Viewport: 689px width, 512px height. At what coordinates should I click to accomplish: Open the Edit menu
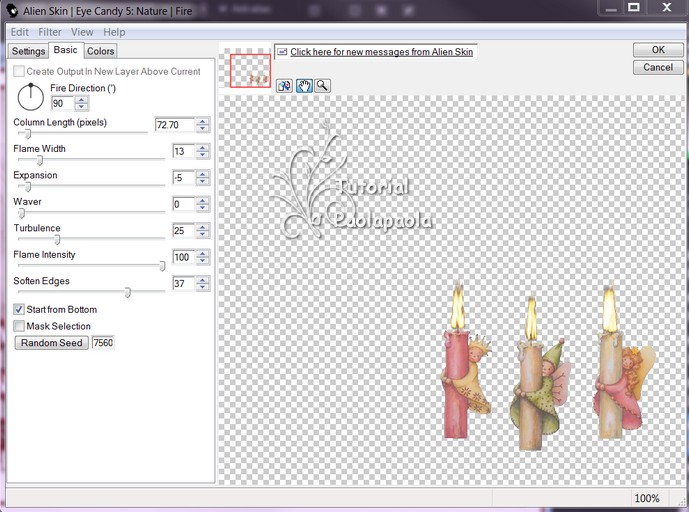pyautogui.click(x=19, y=32)
